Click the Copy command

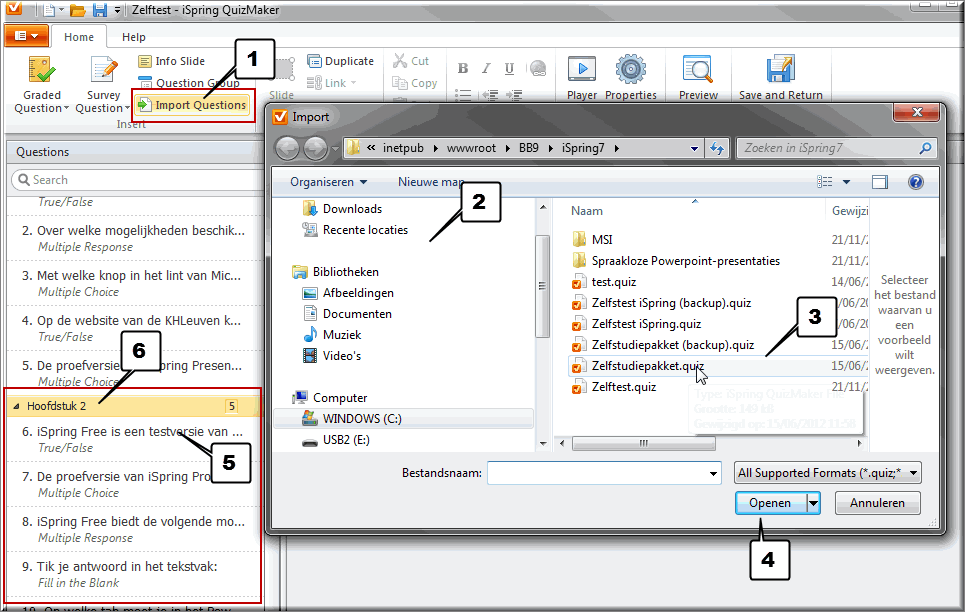coord(415,83)
